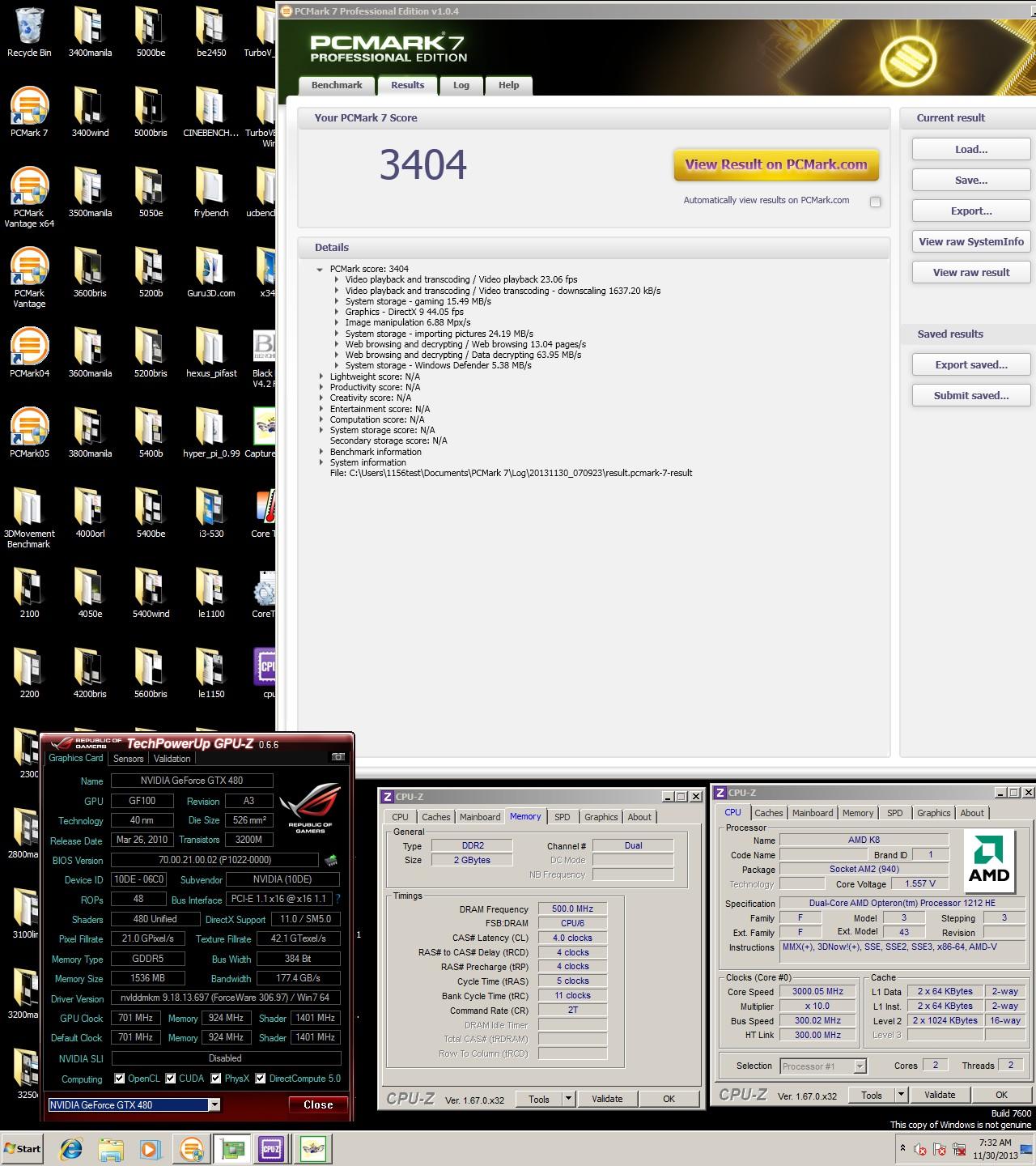Open the Validation tab in GPU-Z
Screen dimensions: 1036x1166
click(172, 759)
